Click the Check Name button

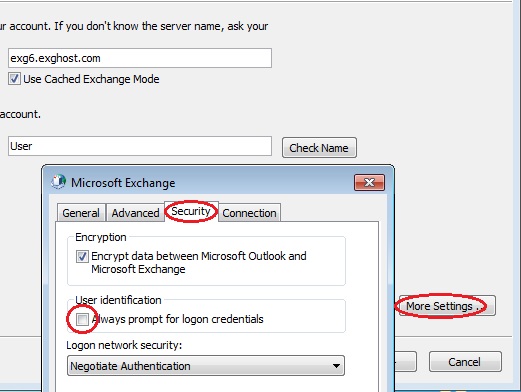coord(319,148)
